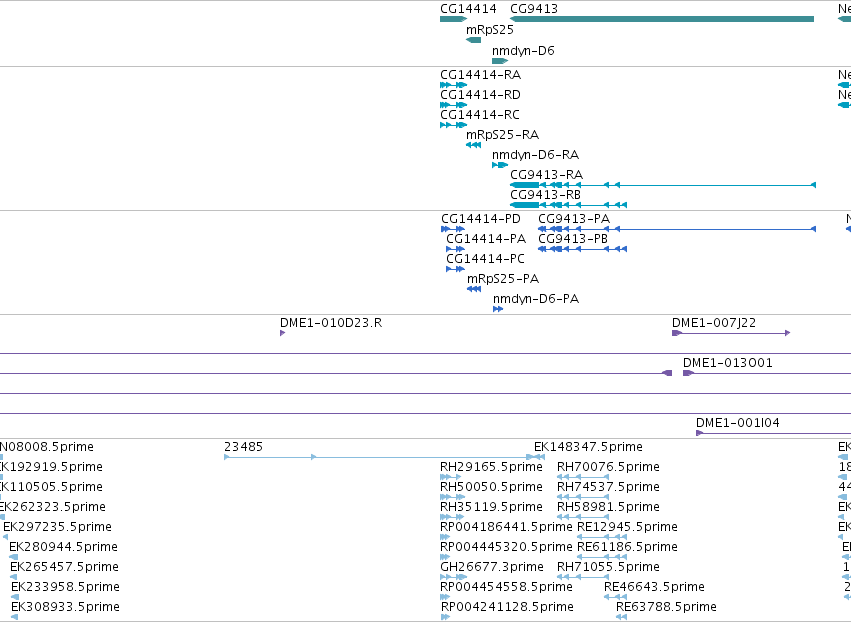Select the RE12945.5prime EST label
Viewport: 851px width, 622px height.
click(627, 527)
